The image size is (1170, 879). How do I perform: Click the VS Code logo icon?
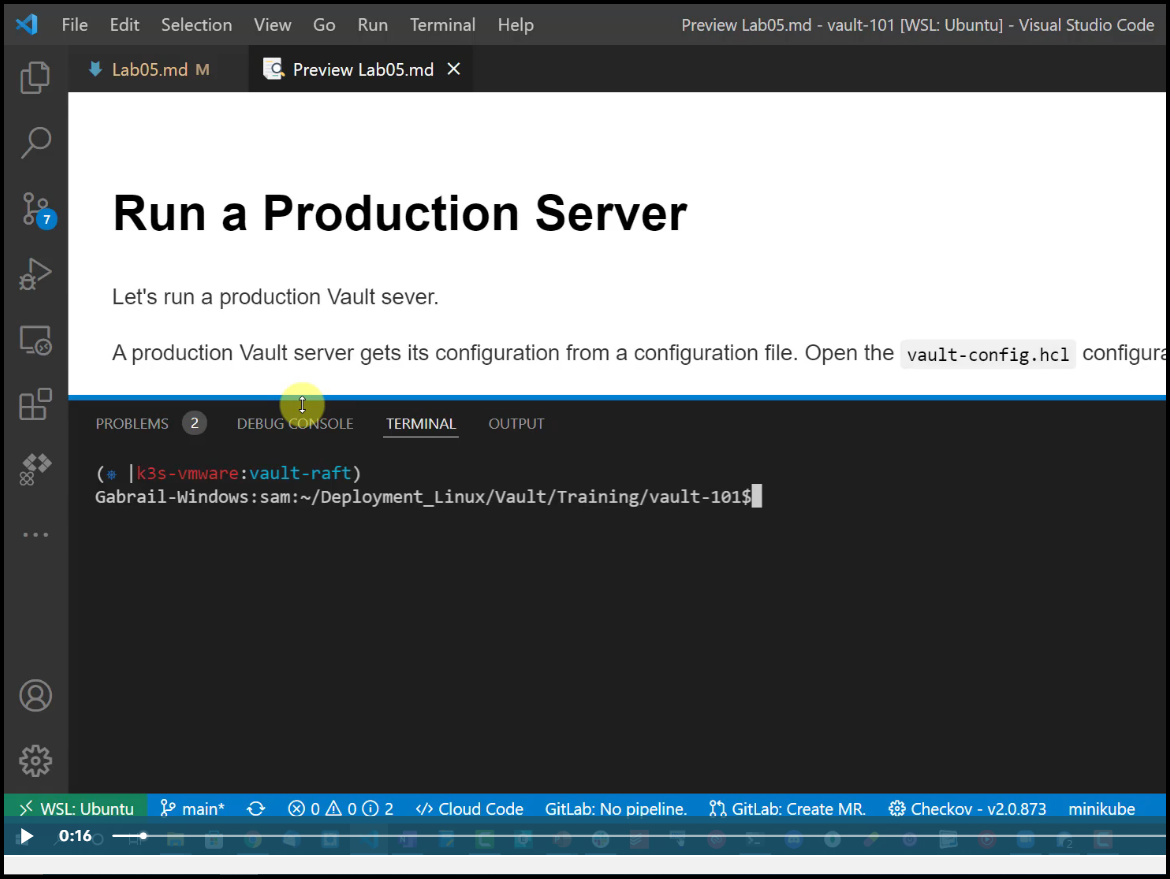coord(27,25)
